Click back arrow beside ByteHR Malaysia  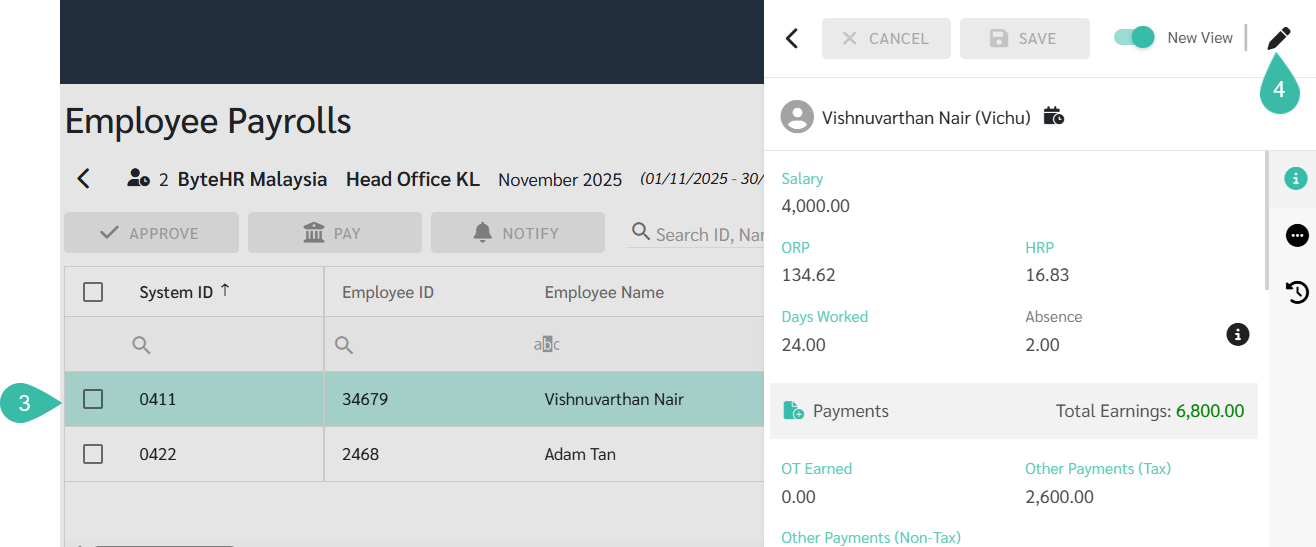coord(84,179)
